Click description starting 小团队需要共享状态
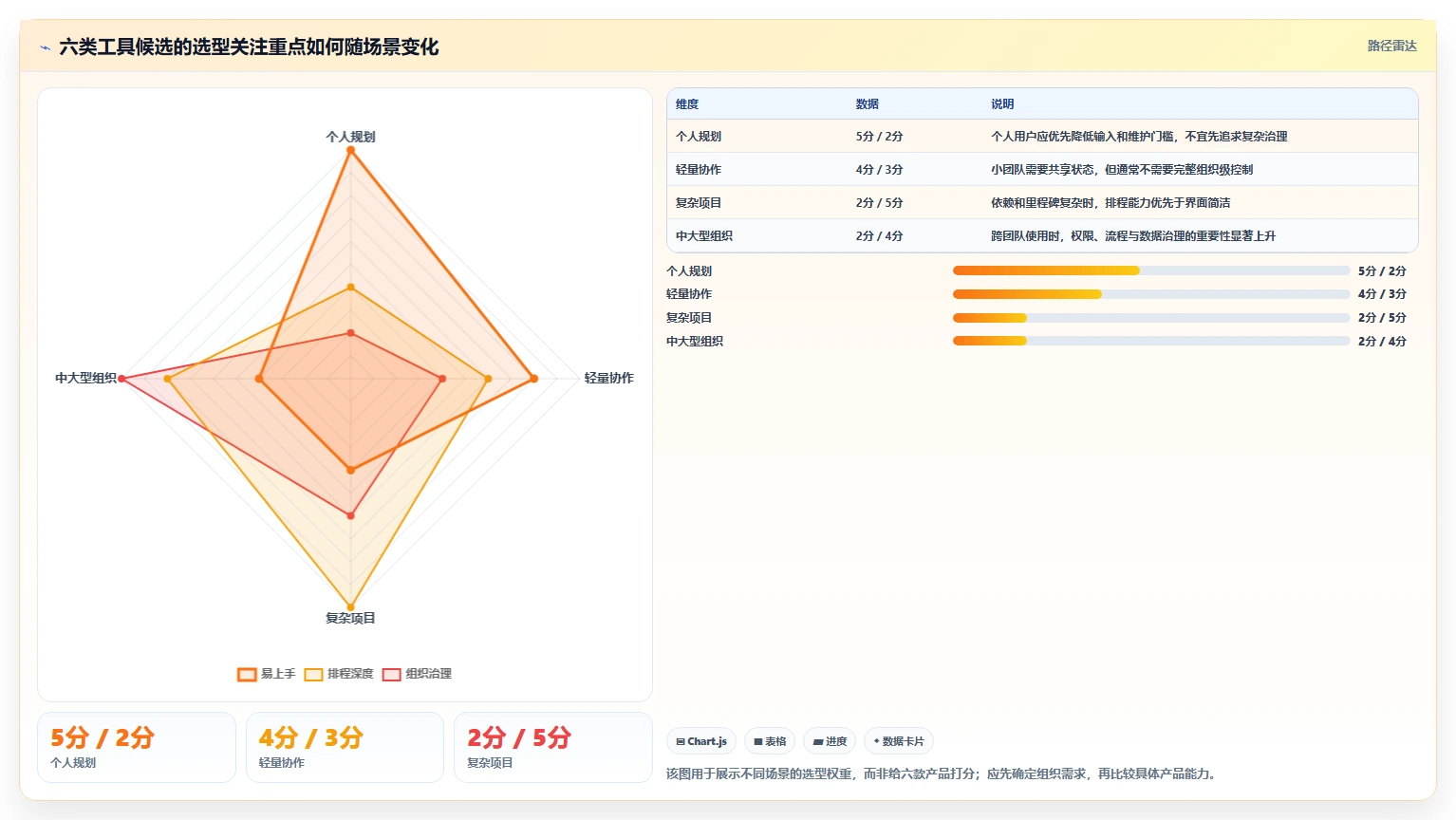 click(1122, 170)
